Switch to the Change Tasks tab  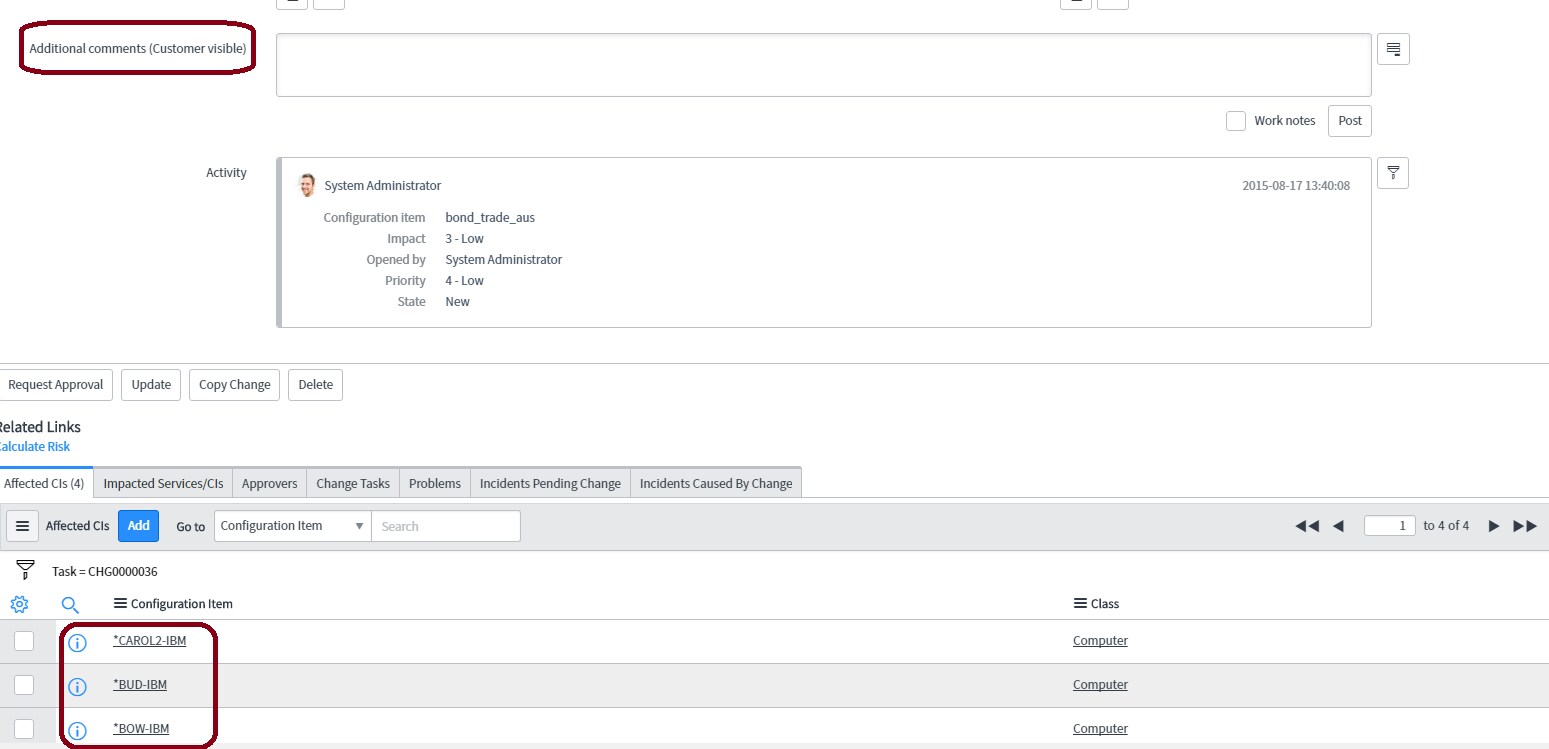352,483
